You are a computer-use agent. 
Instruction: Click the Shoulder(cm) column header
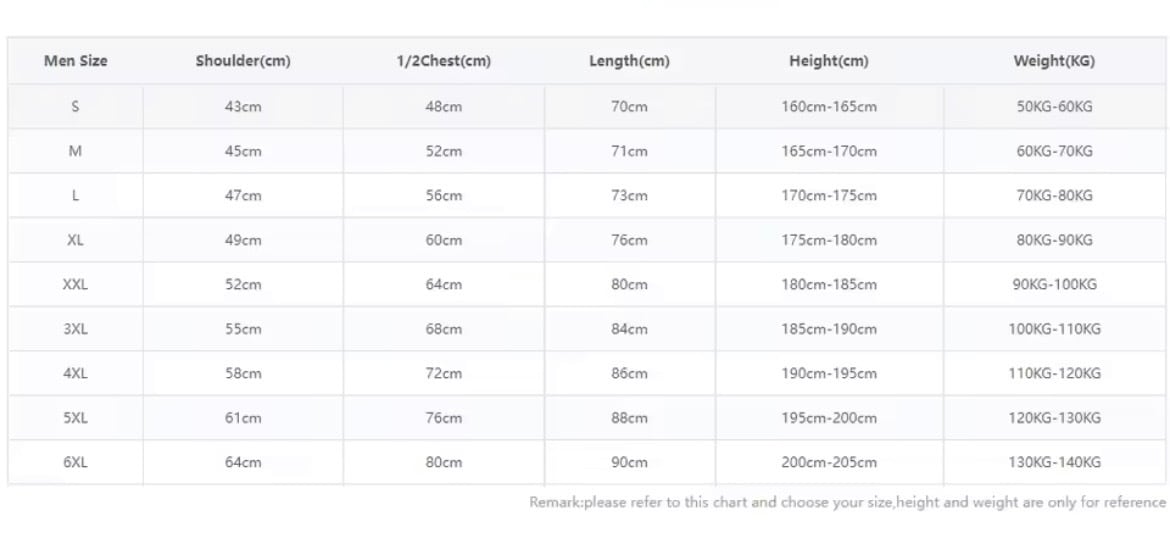(x=243, y=61)
